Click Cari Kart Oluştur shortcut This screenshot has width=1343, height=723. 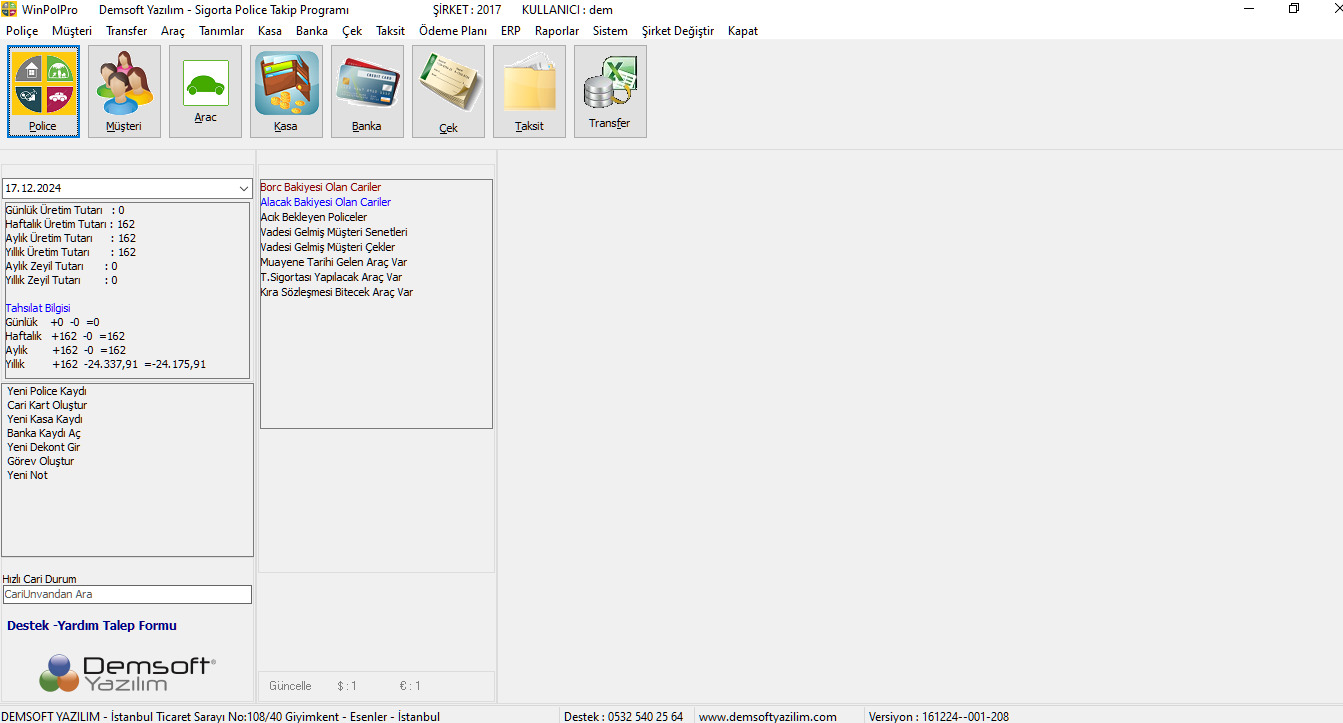(x=47, y=405)
